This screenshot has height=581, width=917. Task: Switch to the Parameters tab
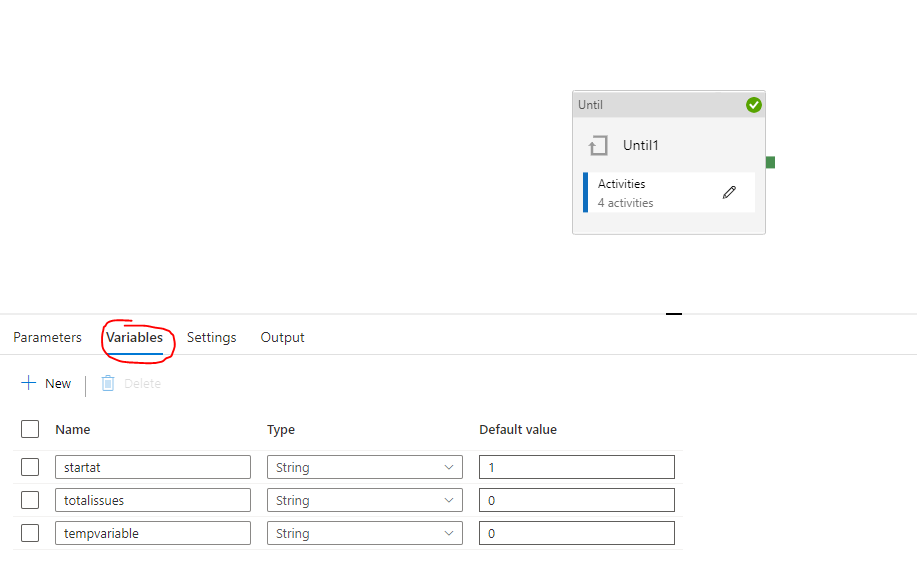click(x=47, y=338)
